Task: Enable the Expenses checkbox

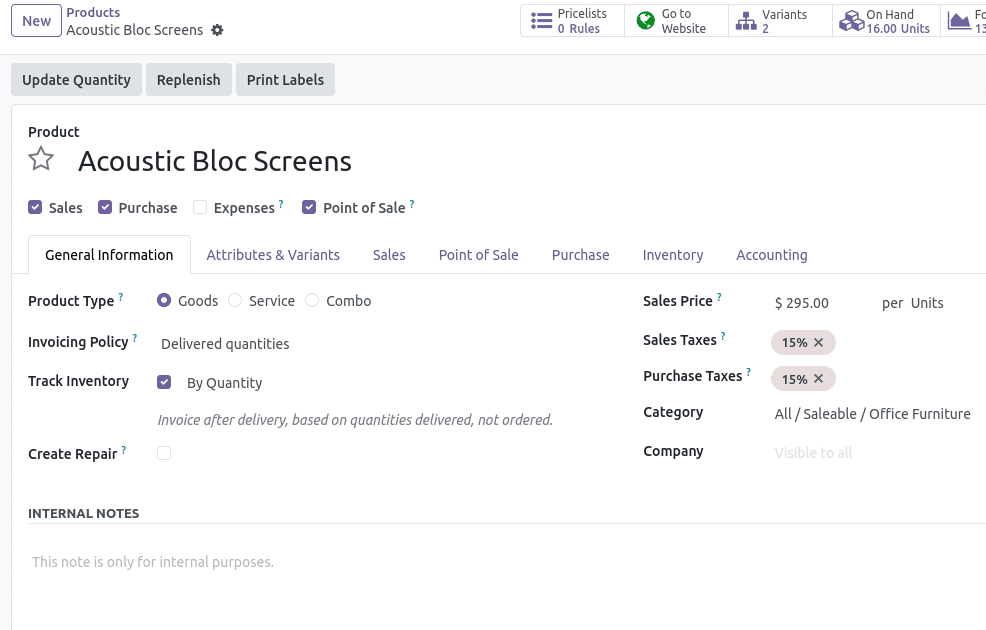Action: 200,207
